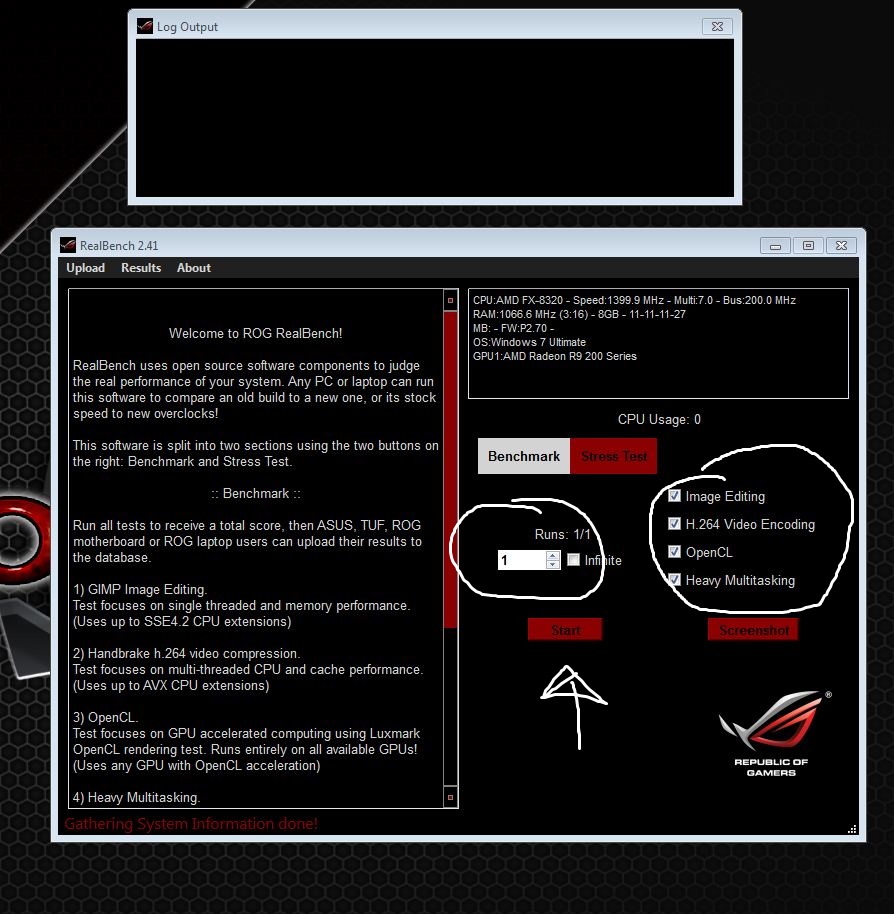Click the 'CPU Usage: 0' label
The image size is (894, 914).
click(659, 420)
